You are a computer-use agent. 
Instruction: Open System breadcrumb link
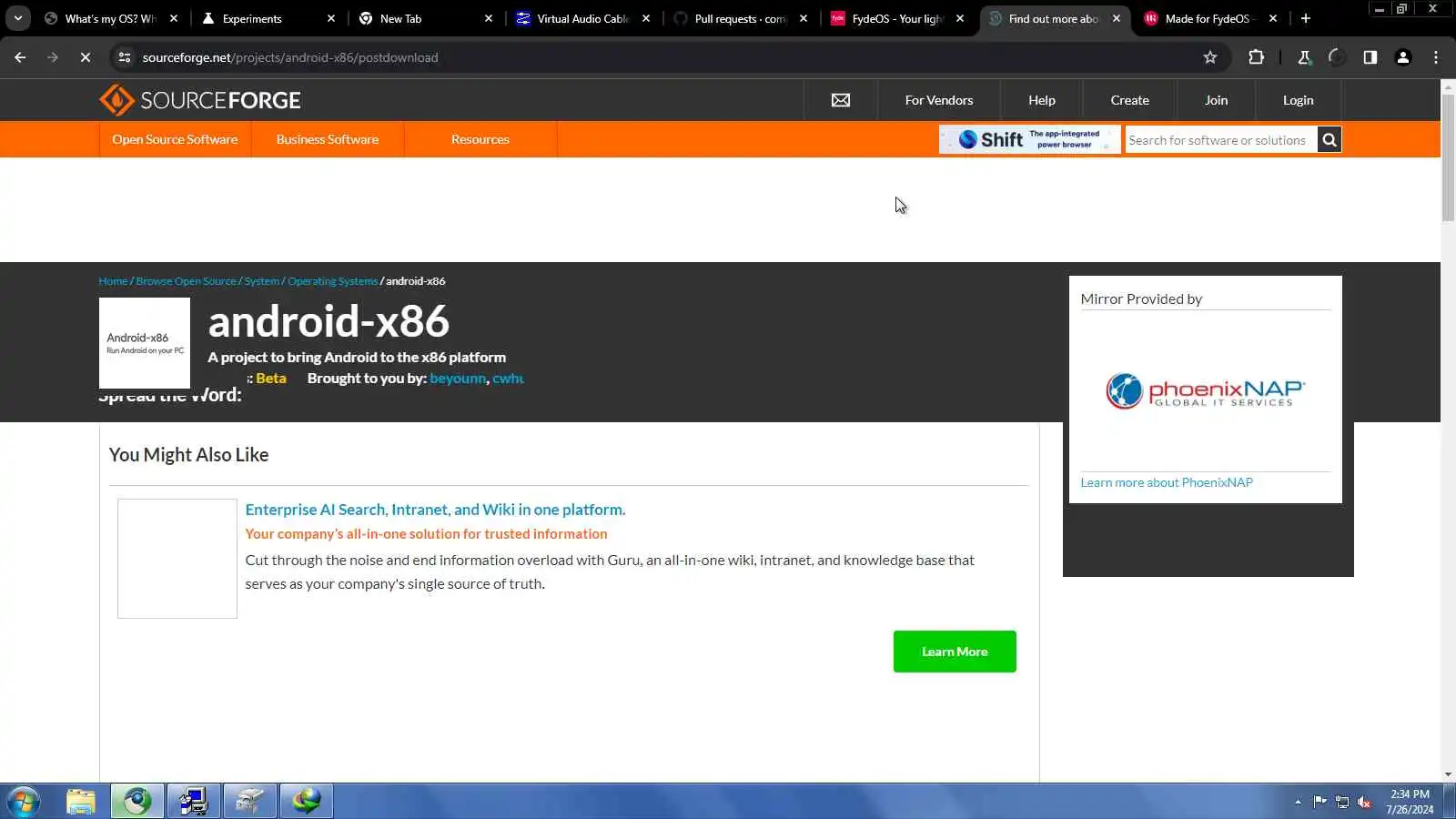[261, 281]
